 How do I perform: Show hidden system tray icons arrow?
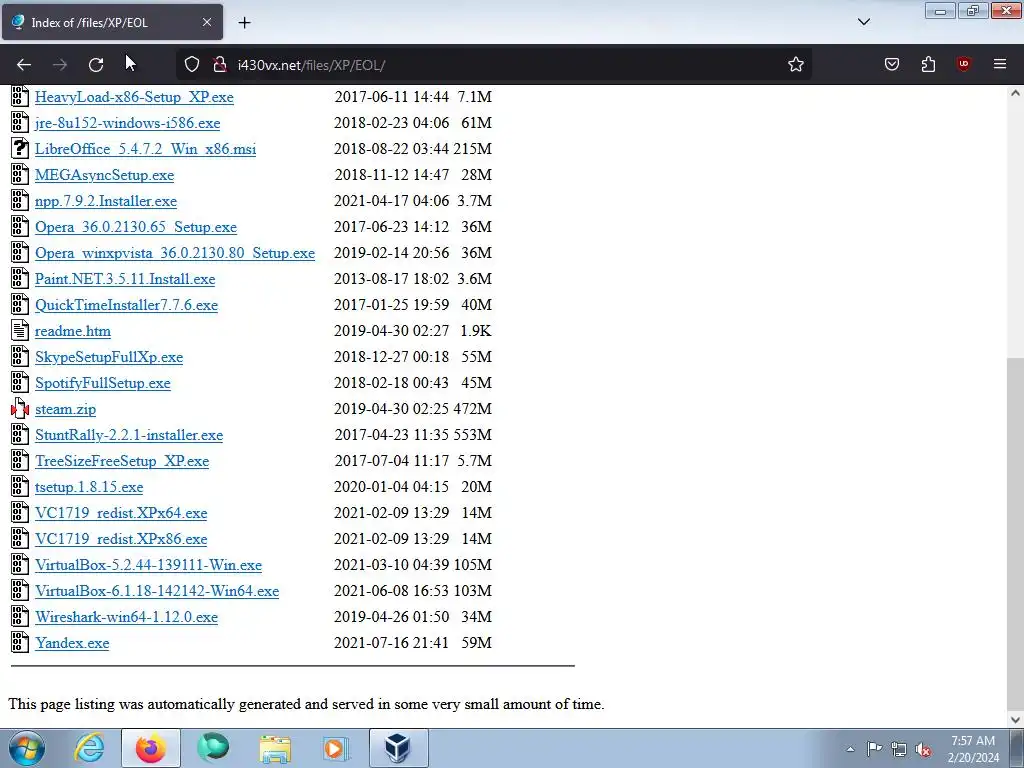[x=850, y=749]
